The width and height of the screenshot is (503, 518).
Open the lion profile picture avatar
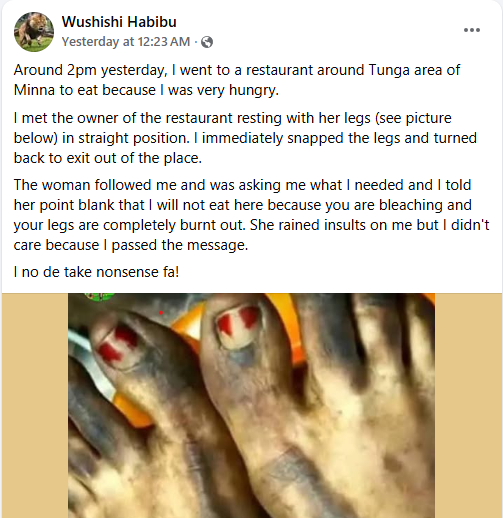click(x=34, y=32)
